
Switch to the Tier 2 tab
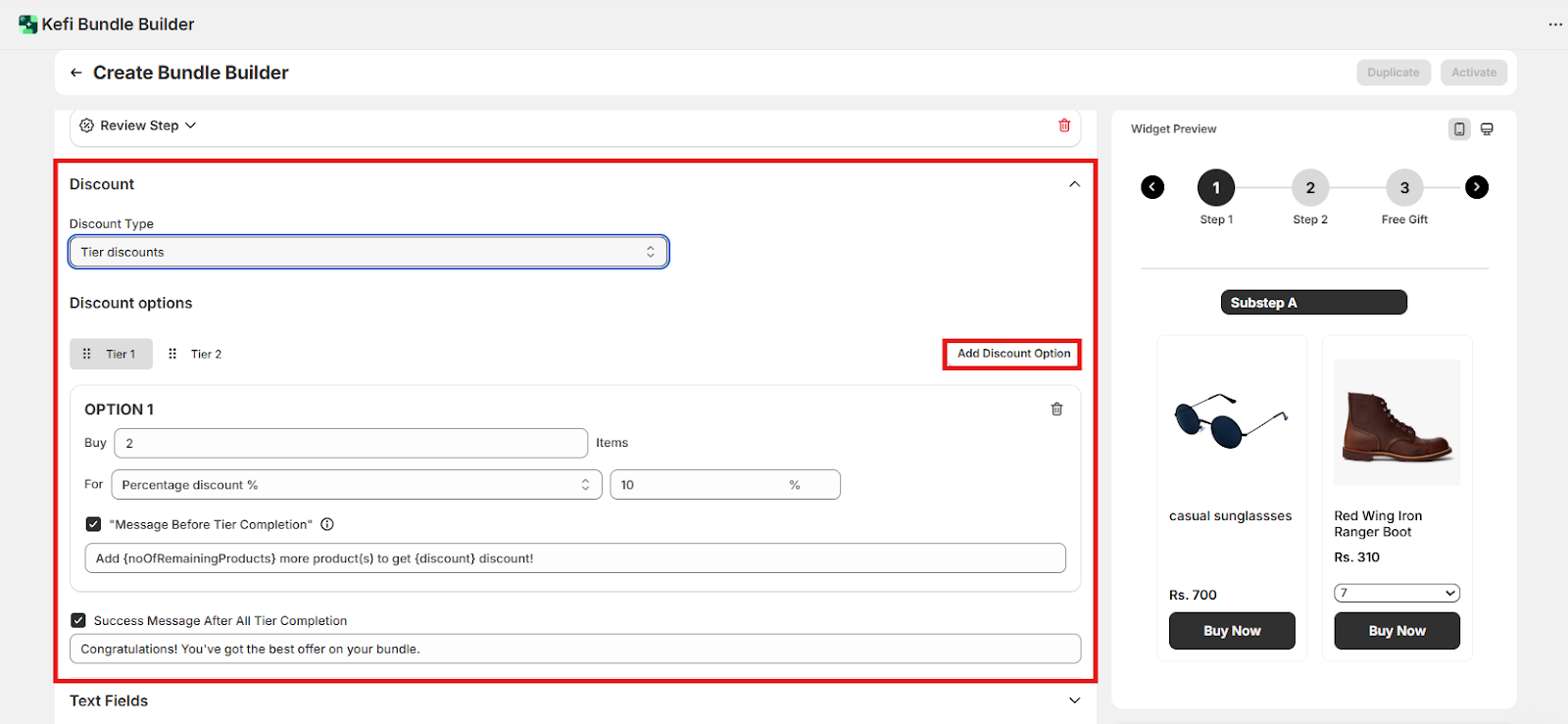point(205,354)
